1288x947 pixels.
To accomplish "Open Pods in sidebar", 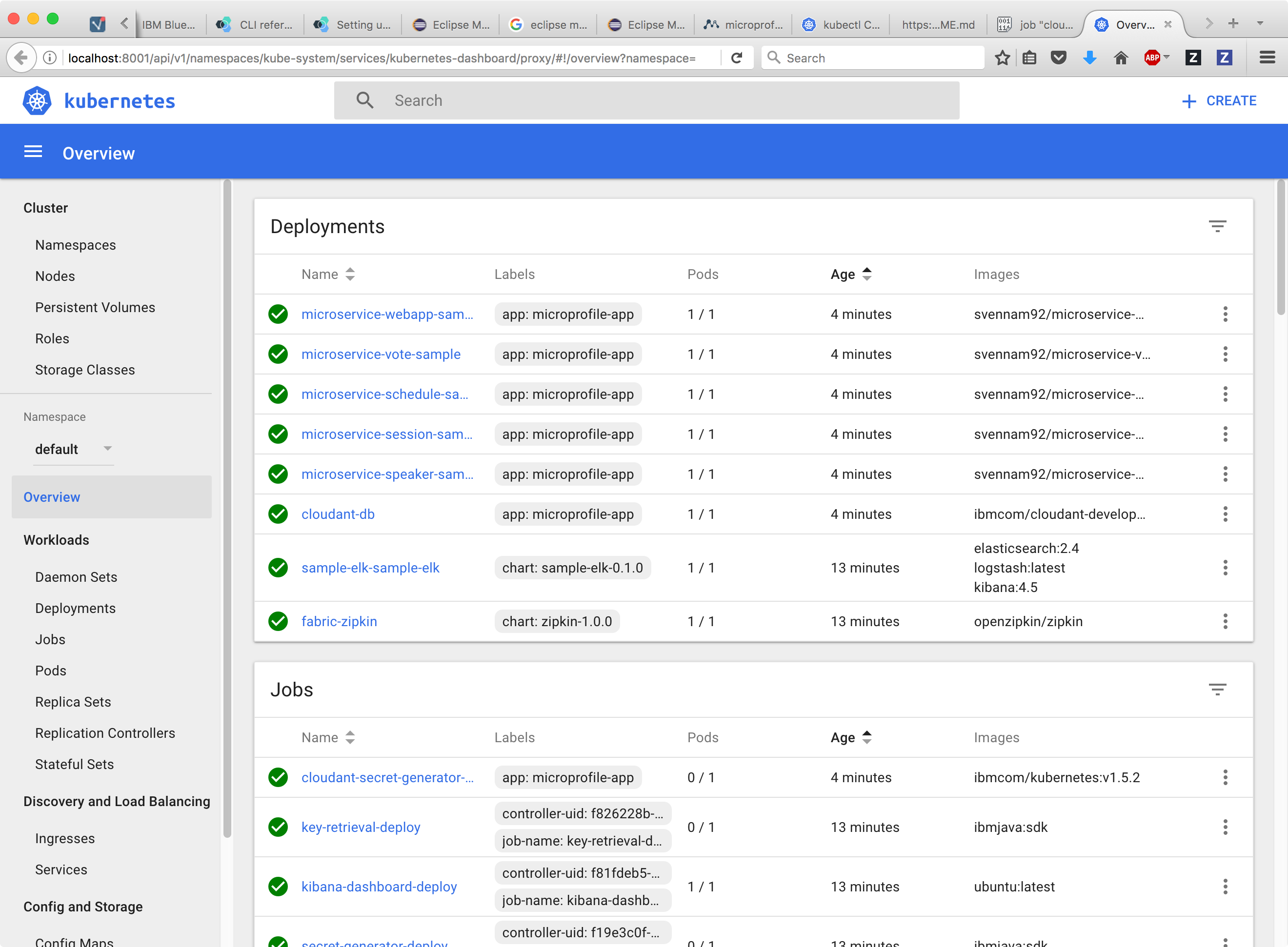I will (x=50, y=671).
